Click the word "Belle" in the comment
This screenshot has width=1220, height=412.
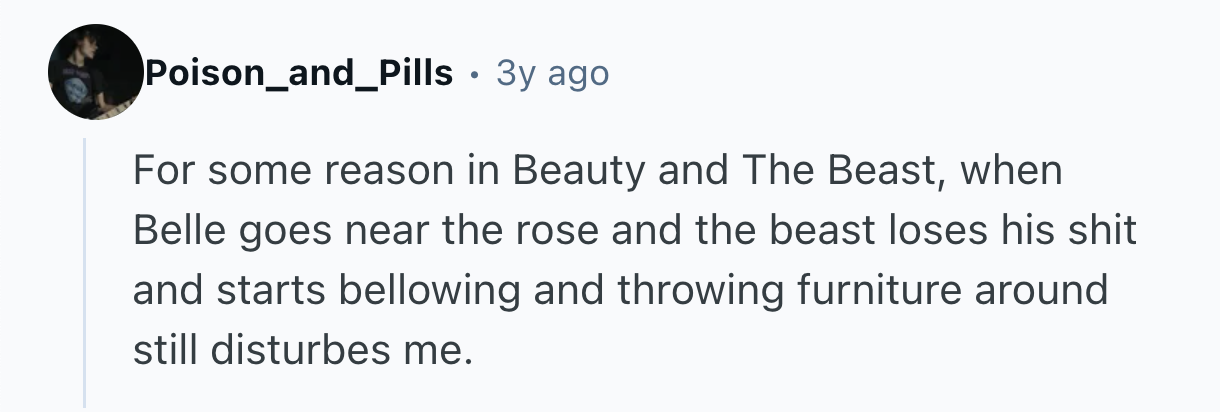pyautogui.click(x=174, y=231)
